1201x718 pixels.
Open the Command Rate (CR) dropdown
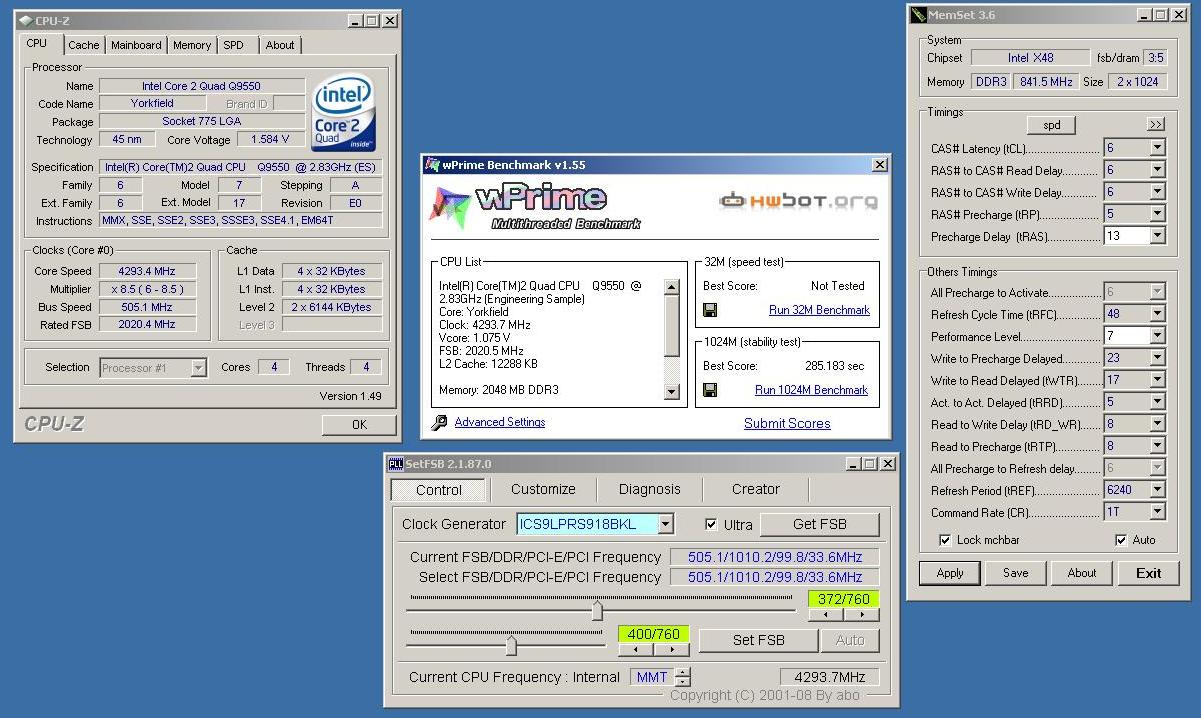pyautogui.click(x=1157, y=512)
